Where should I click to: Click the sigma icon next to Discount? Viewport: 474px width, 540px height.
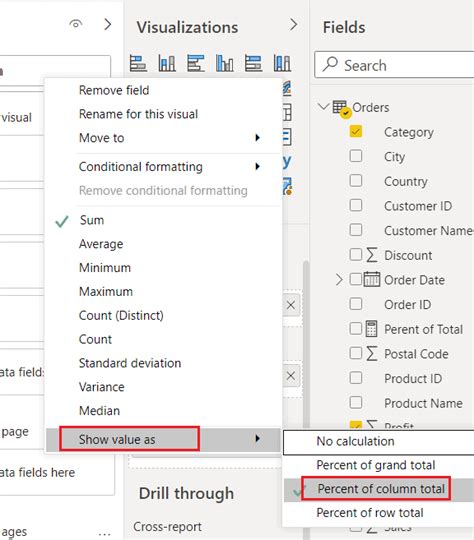pos(372,255)
